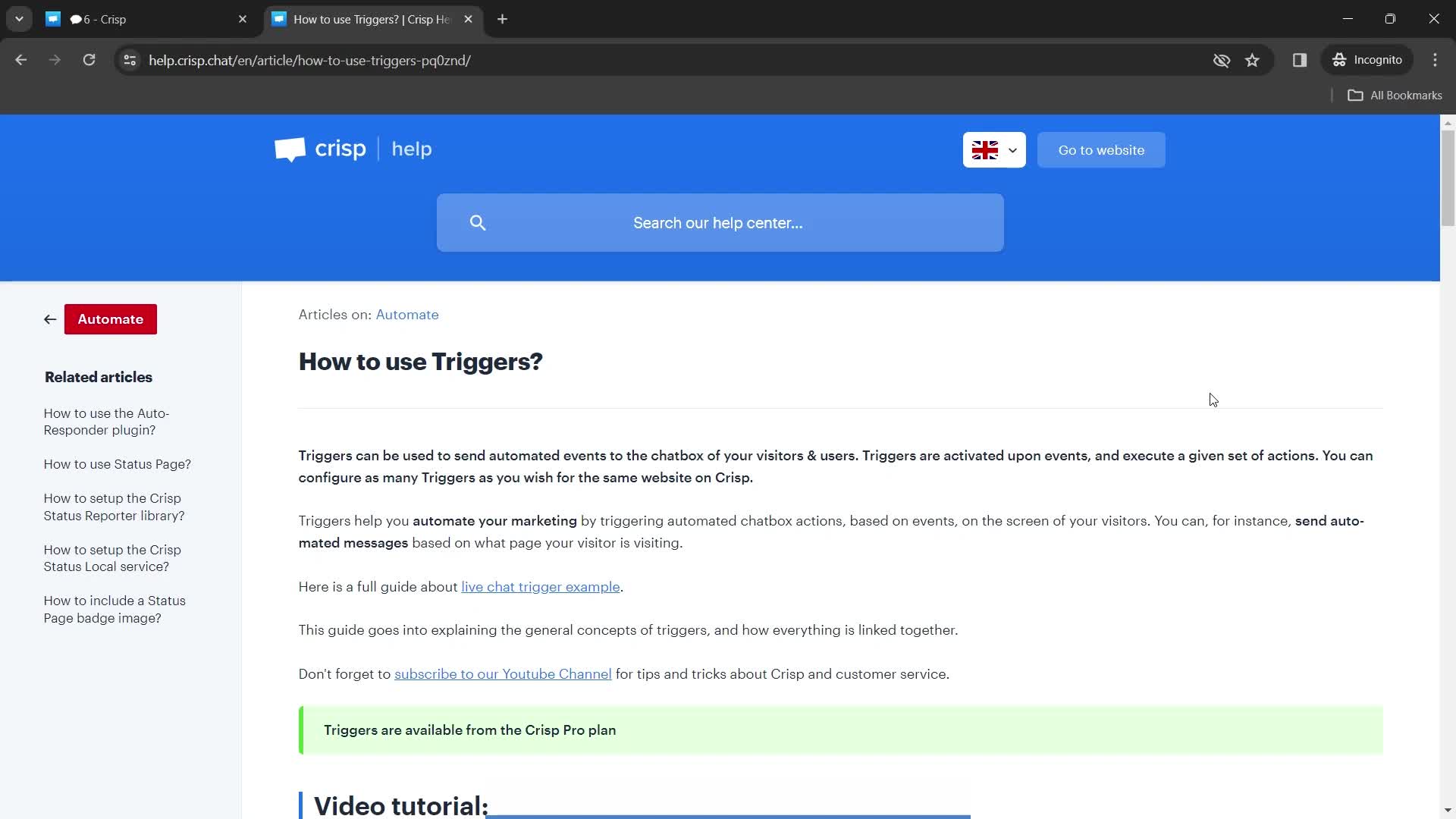
Task: Reload the current page
Action: pyautogui.click(x=89, y=60)
